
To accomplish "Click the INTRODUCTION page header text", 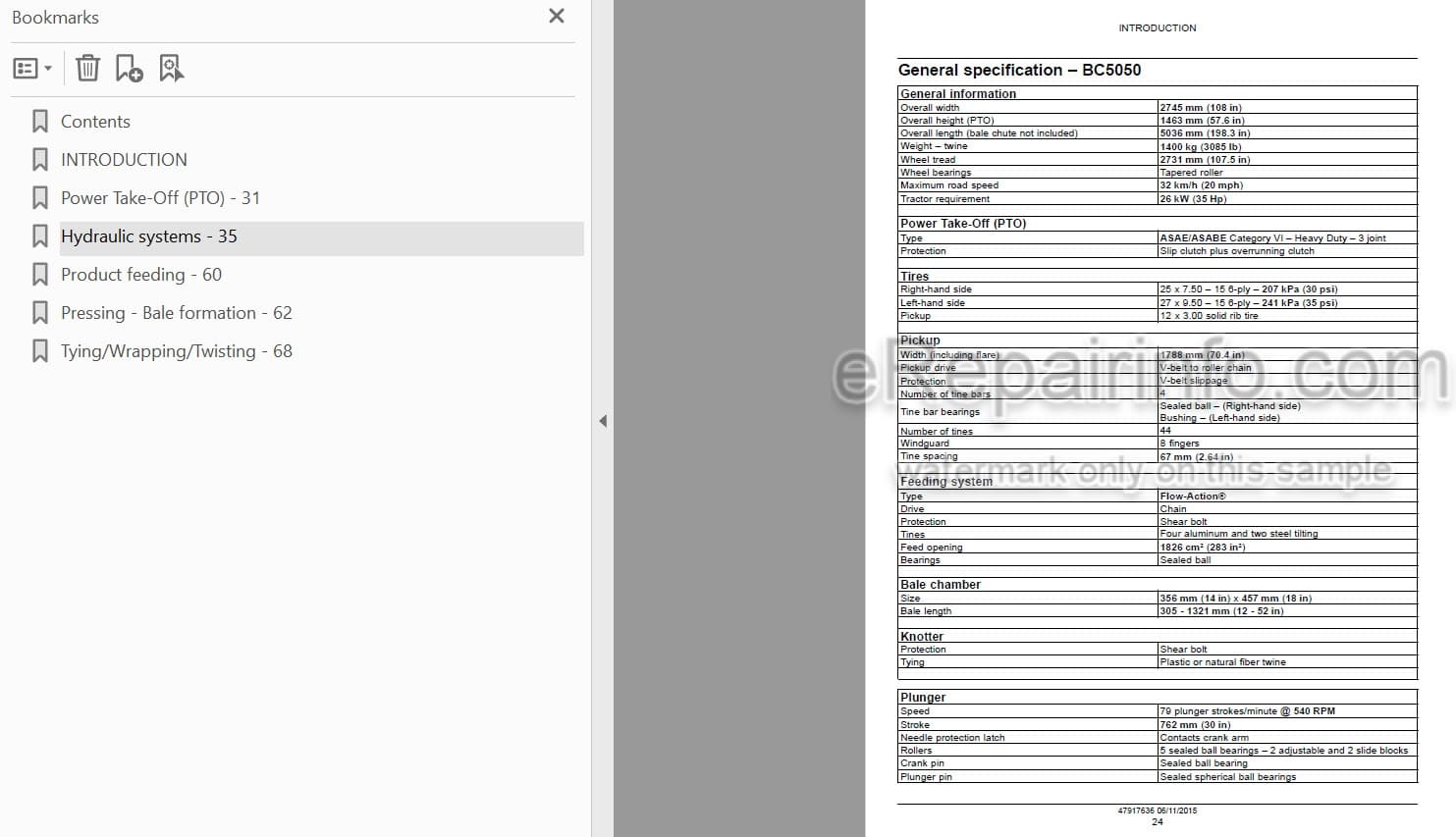I will pyautogui.click(x=1158, y=28).
